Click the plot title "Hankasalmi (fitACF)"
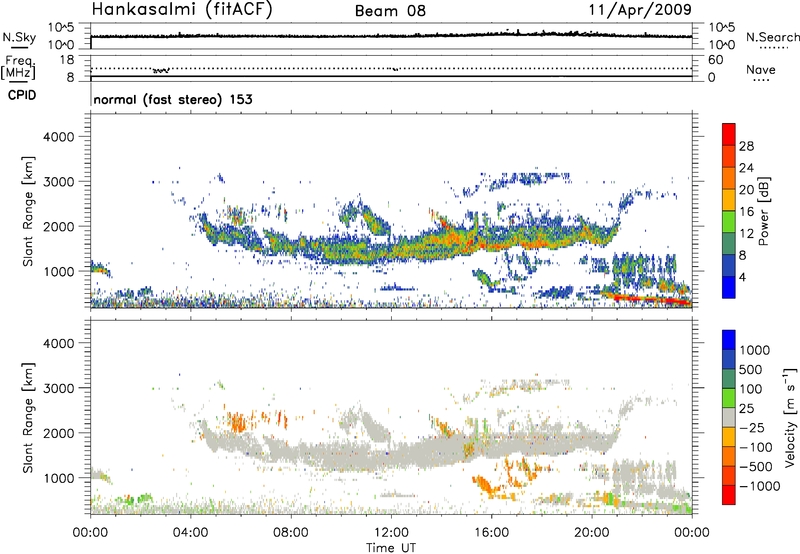800x554 pixels. pyautogui.click(x=182, y=9)
